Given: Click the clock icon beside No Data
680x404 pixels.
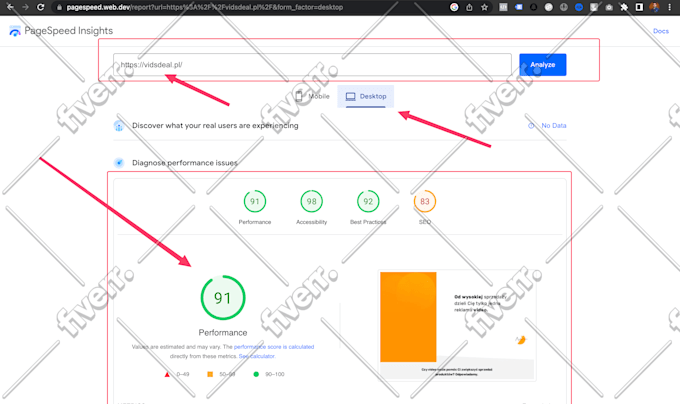Looking at the screenshot, I should pyautogui.click(x=531, y=126).
